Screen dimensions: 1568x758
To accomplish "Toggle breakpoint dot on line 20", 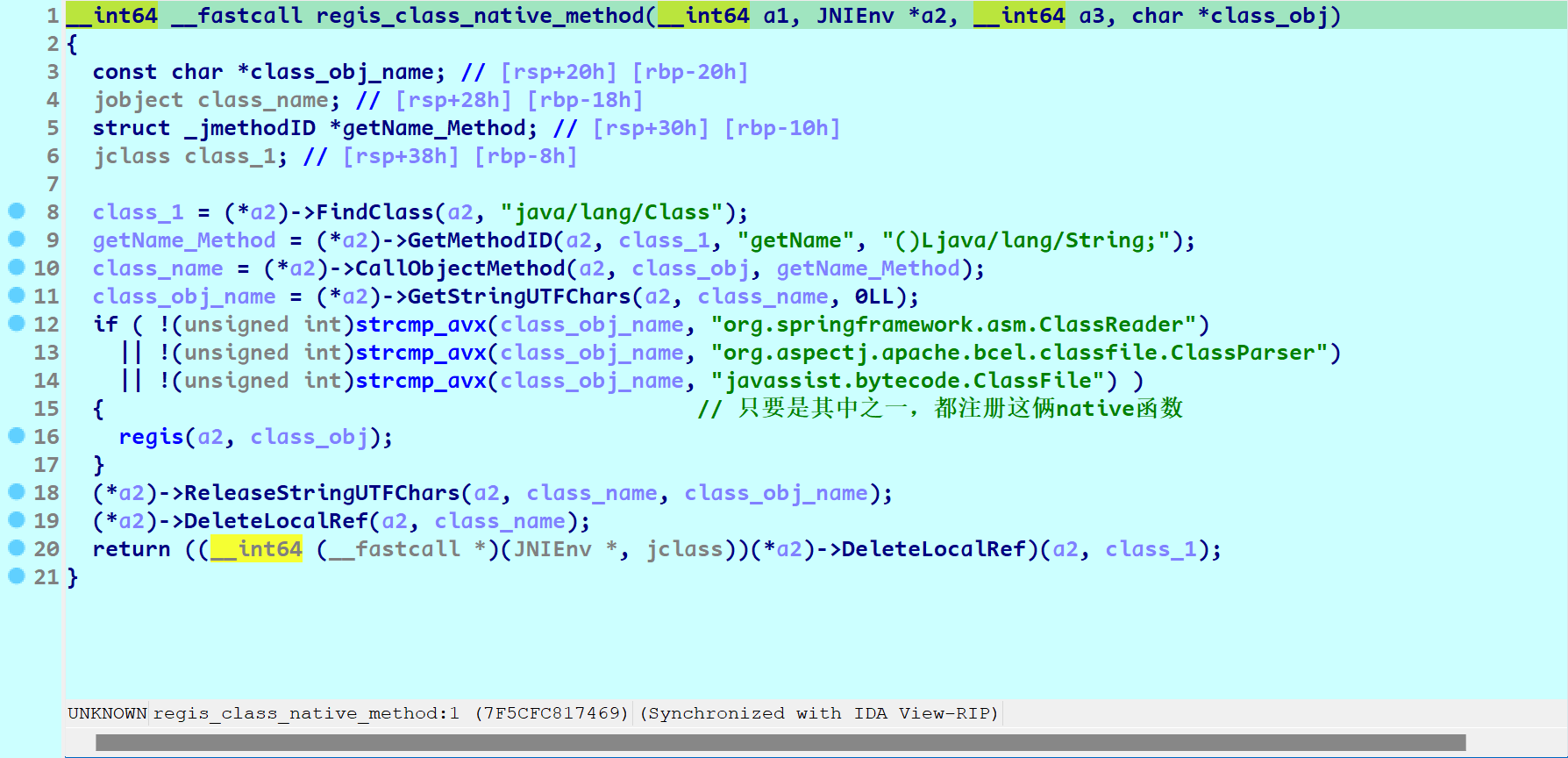I will point(16,547).
